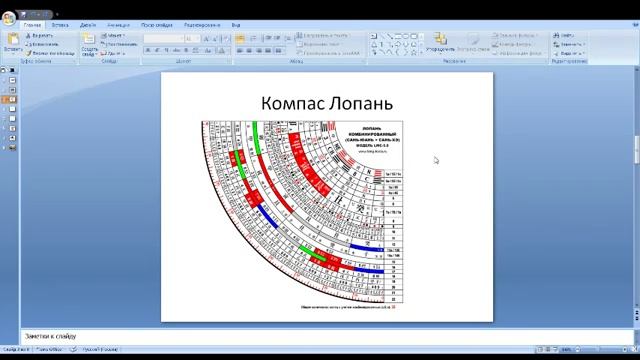The width and height of the screenshot is (640, 360).
Task: Click Восстановить (Reset) slide command
Action: [119, 44]
